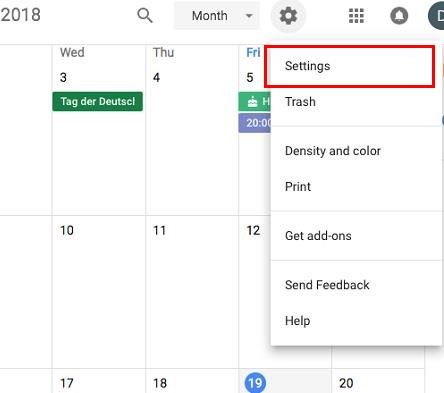Select today's date 19
444x393 pixels.
(255, 383)
